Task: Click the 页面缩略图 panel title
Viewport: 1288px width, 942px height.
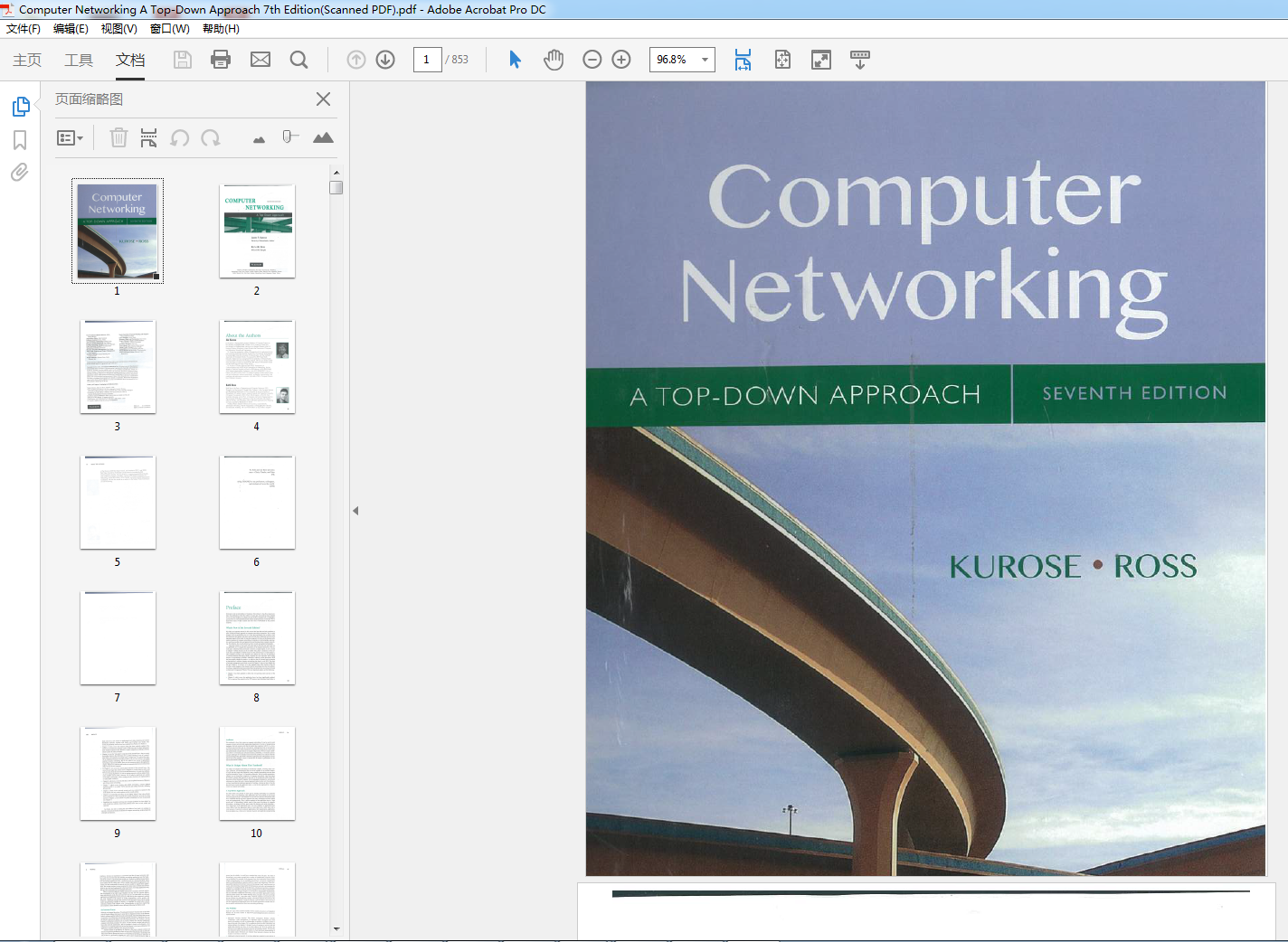Action: click(x=89, y=99)
